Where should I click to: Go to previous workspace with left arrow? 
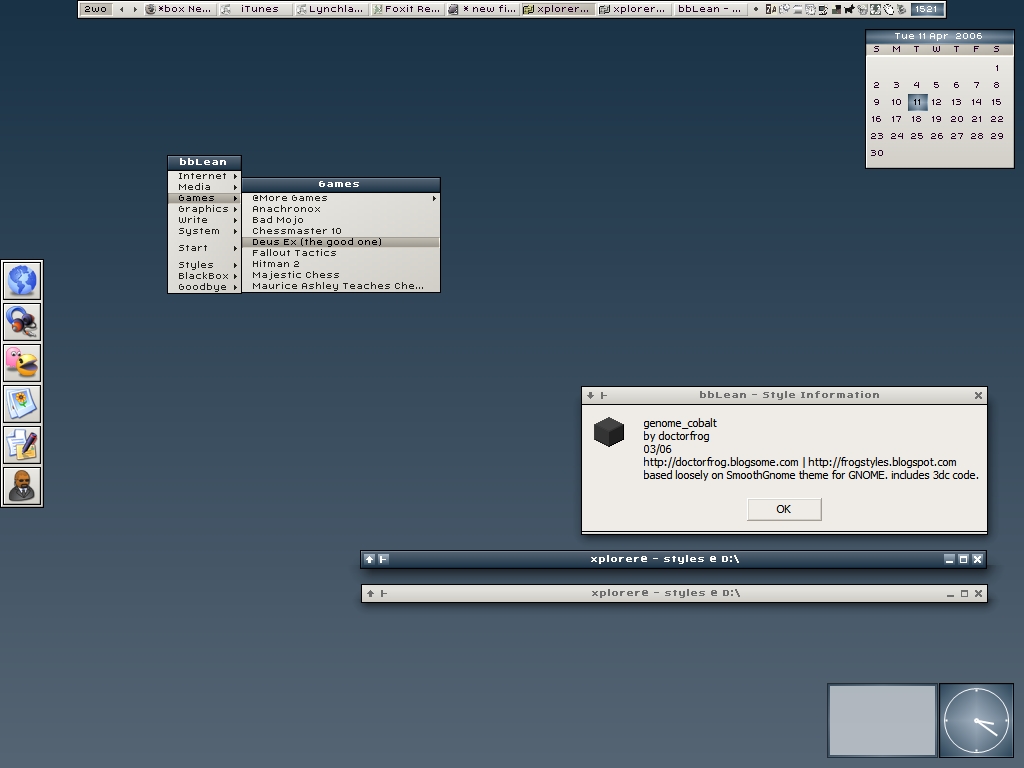121,9
